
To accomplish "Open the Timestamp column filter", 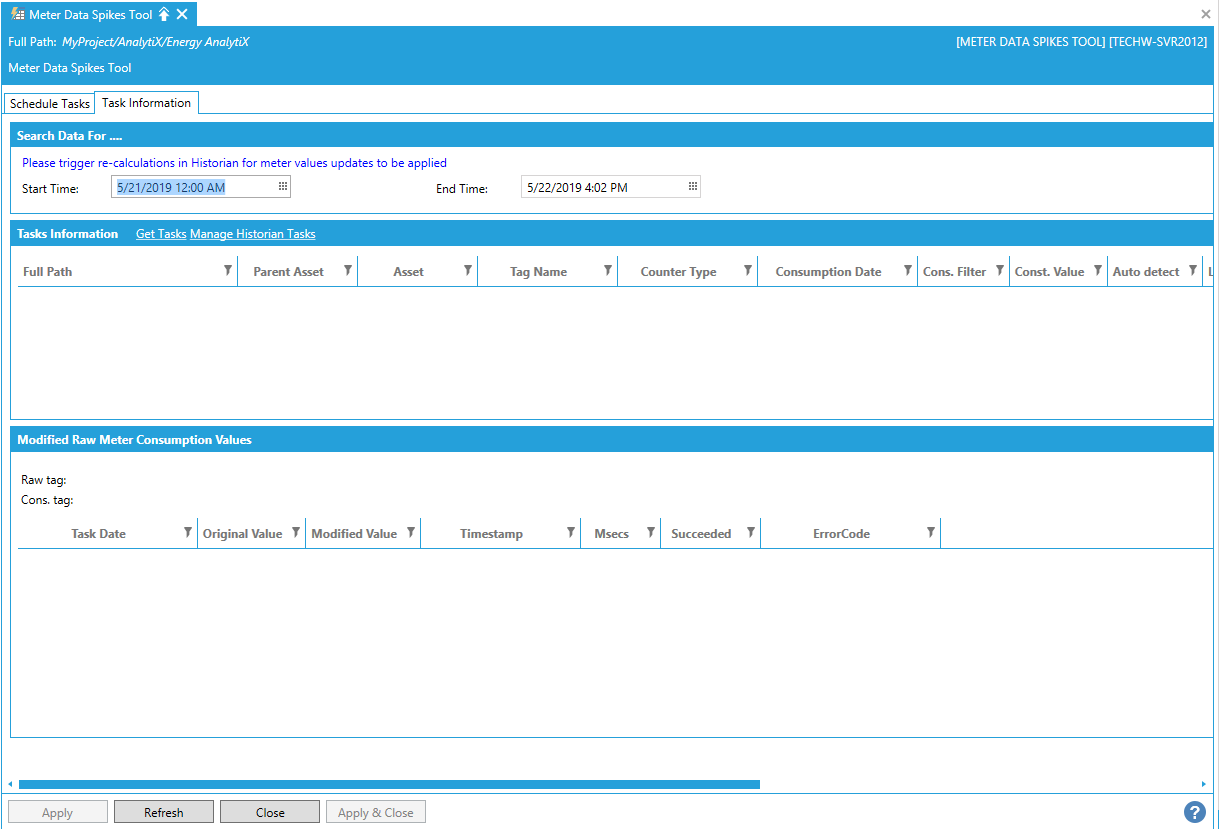I will [x=570, y=533].
